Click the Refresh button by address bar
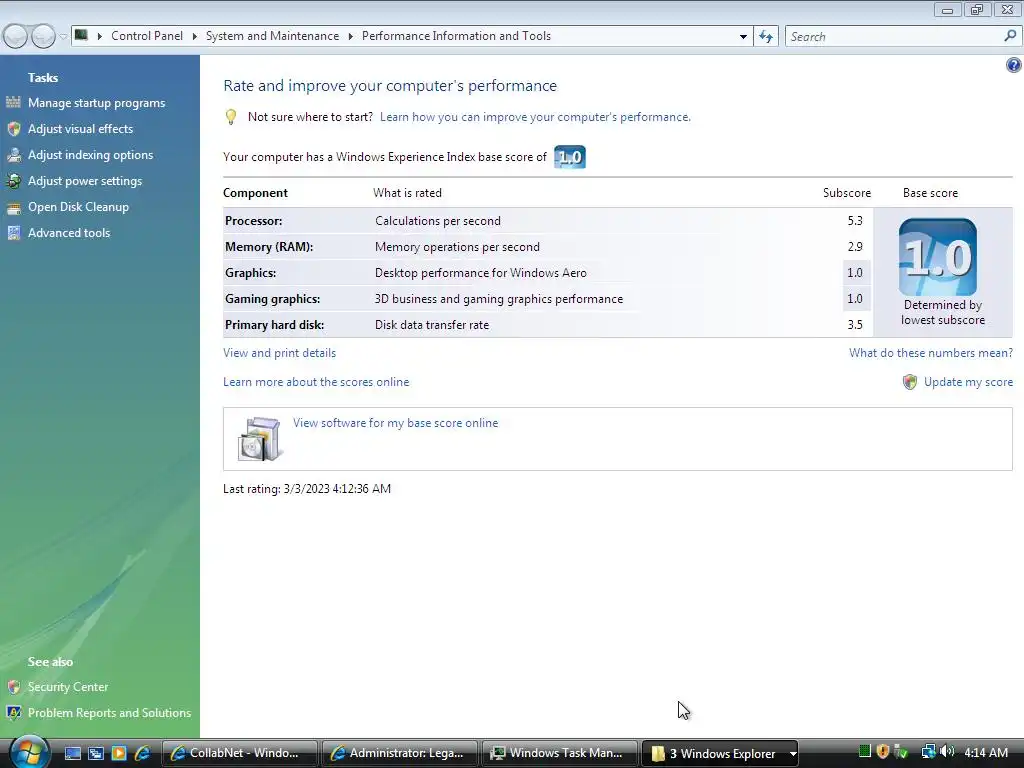The image size is (1024, 768). point(765,37)
